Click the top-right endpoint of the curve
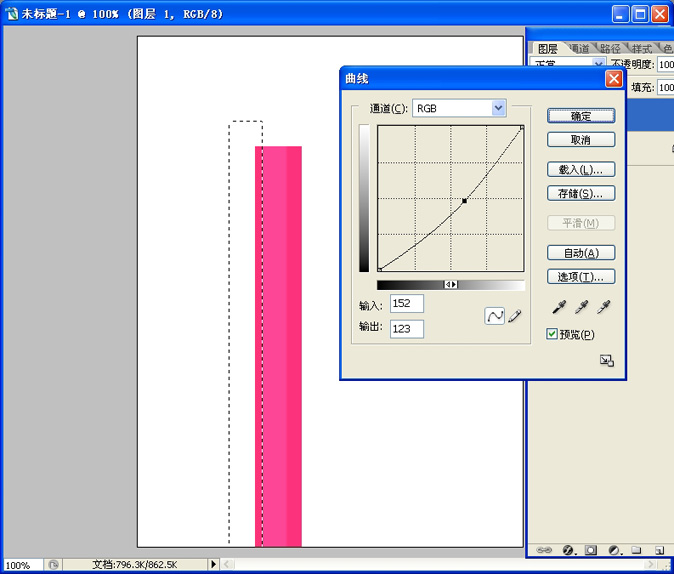674x574 pixels. 522,128
